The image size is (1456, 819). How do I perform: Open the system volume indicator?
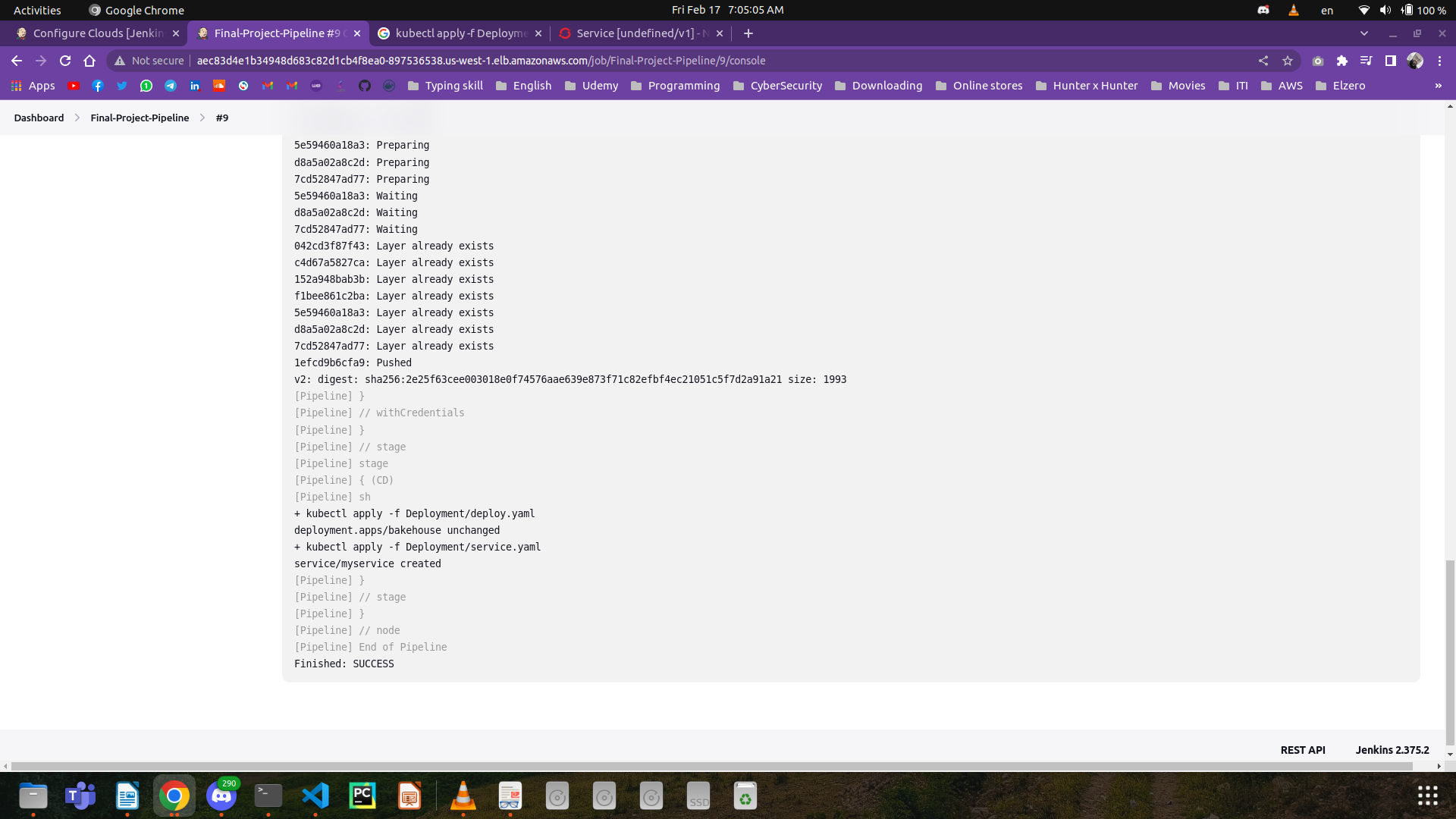(x=1385, y=10)
